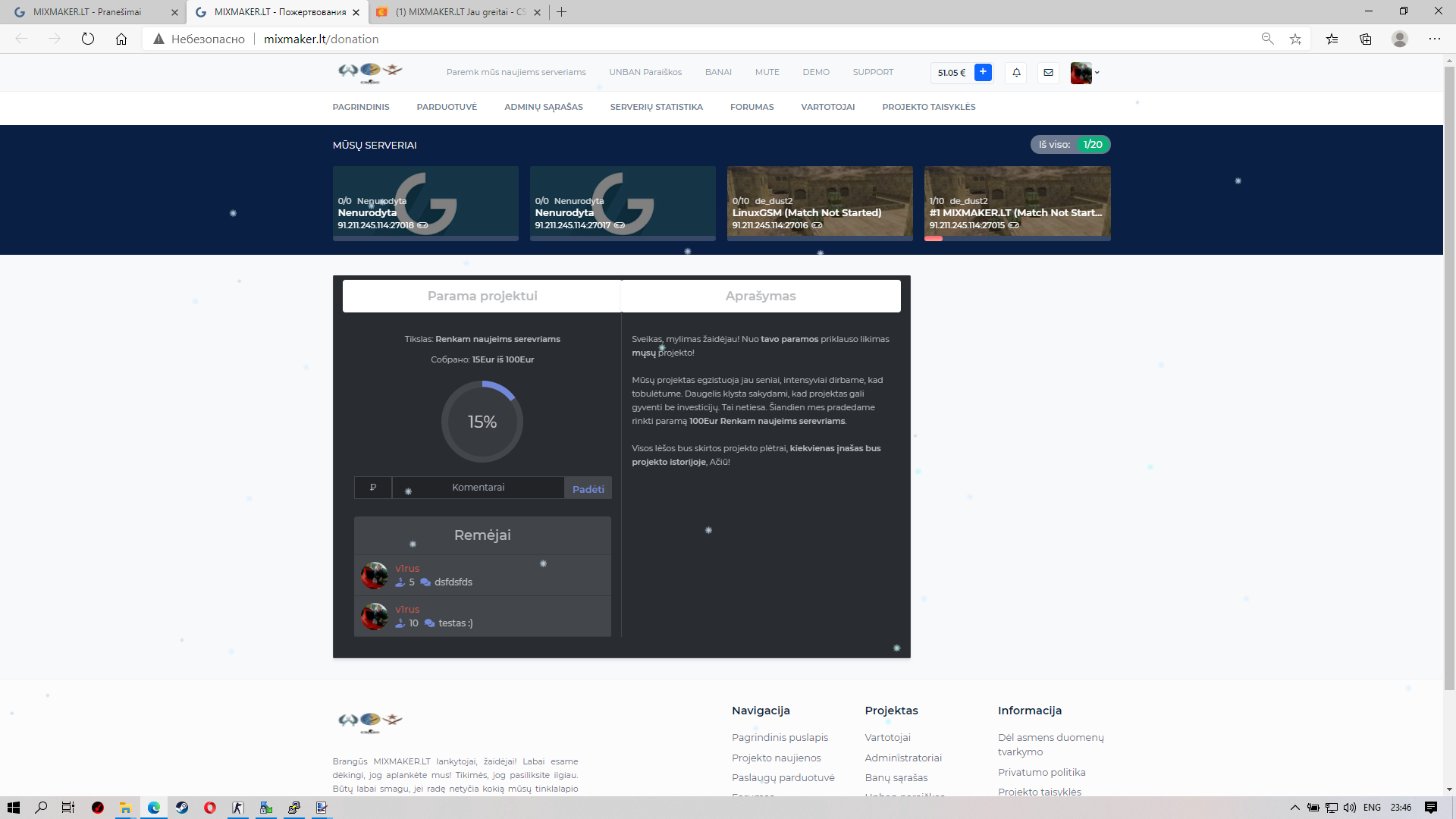The width and height of the screenshot is (1456, 819).
Task: Open footer Projekto naujienos link
Action: (776, 758)
